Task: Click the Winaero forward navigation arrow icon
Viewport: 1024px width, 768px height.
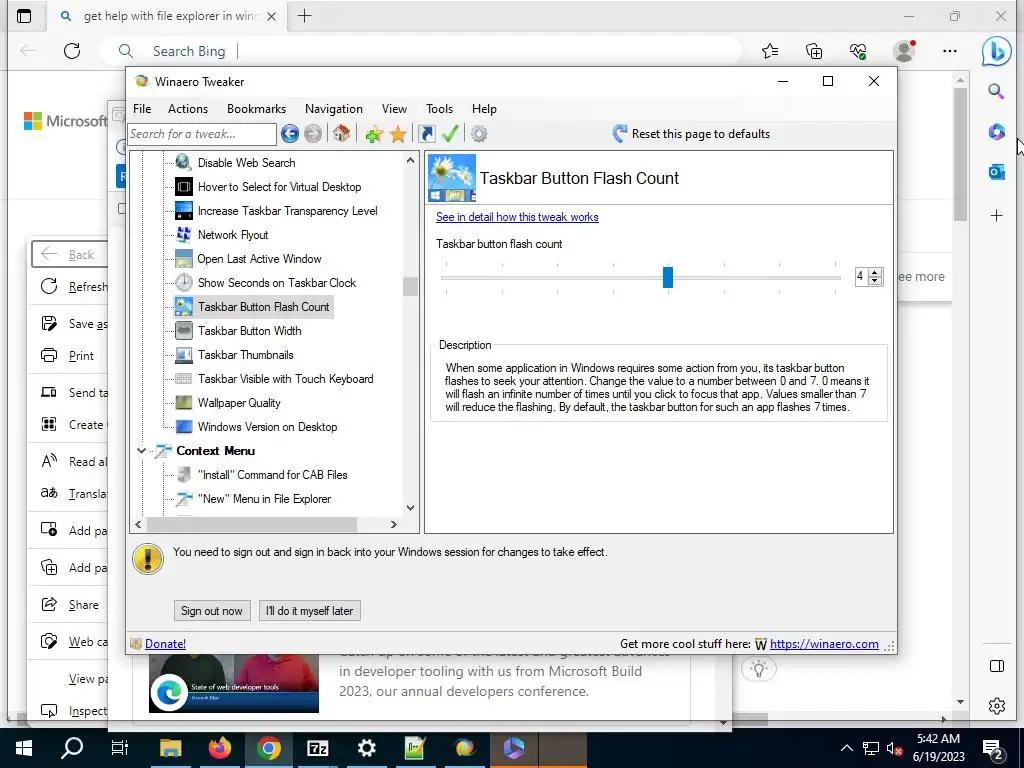Action: click(x=313, y=134)
